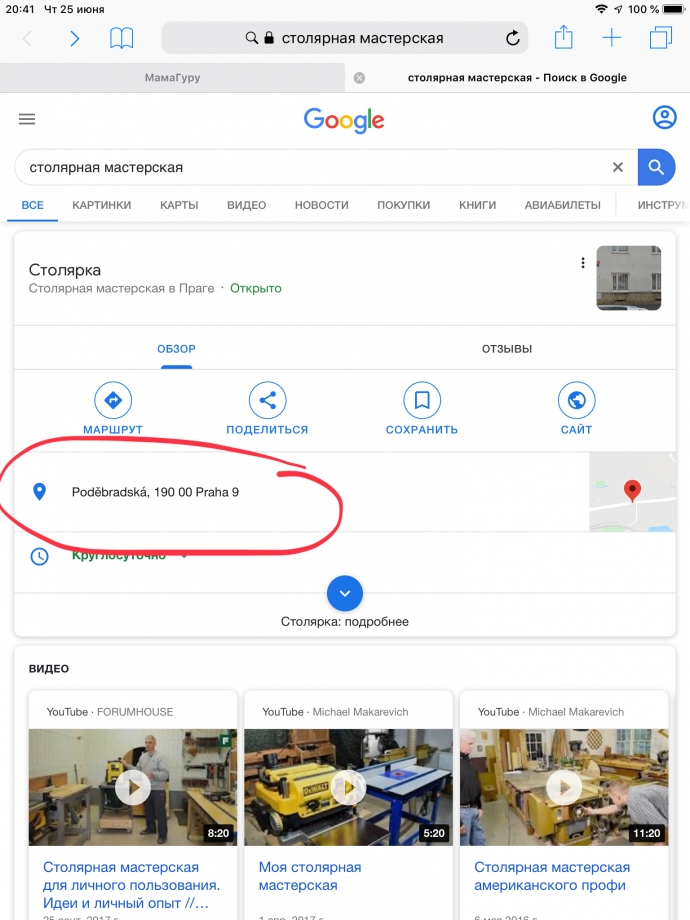
Task: Open the Google hamburger menu
Action: (27, 119)
